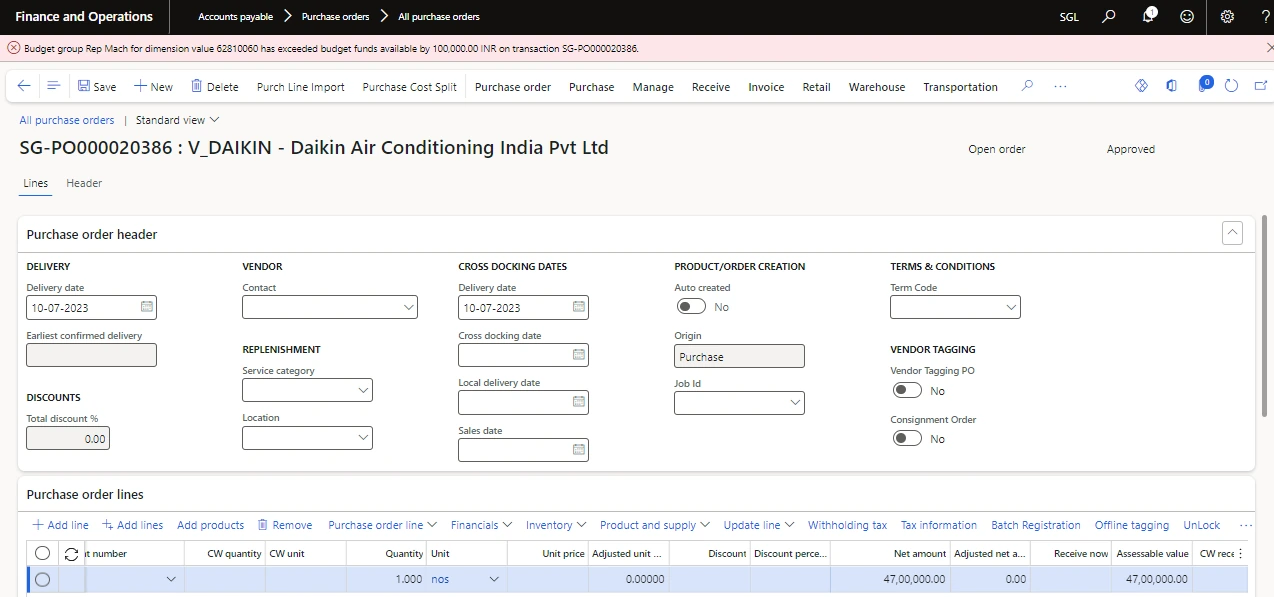Open purchase order lines more options ellipsis

[x=1245, y=525]
